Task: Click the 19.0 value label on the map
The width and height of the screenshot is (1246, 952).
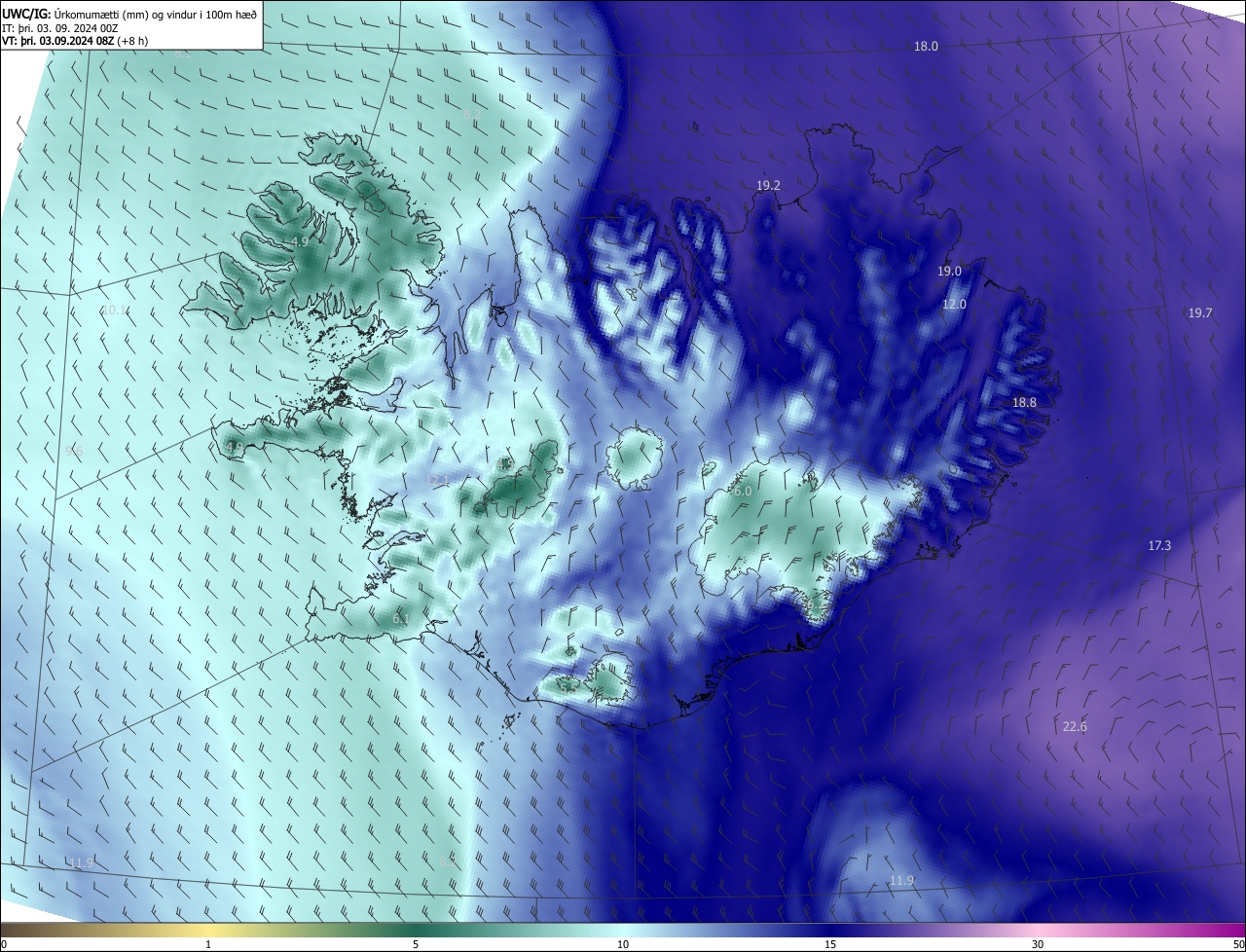Action: (949, 272)
